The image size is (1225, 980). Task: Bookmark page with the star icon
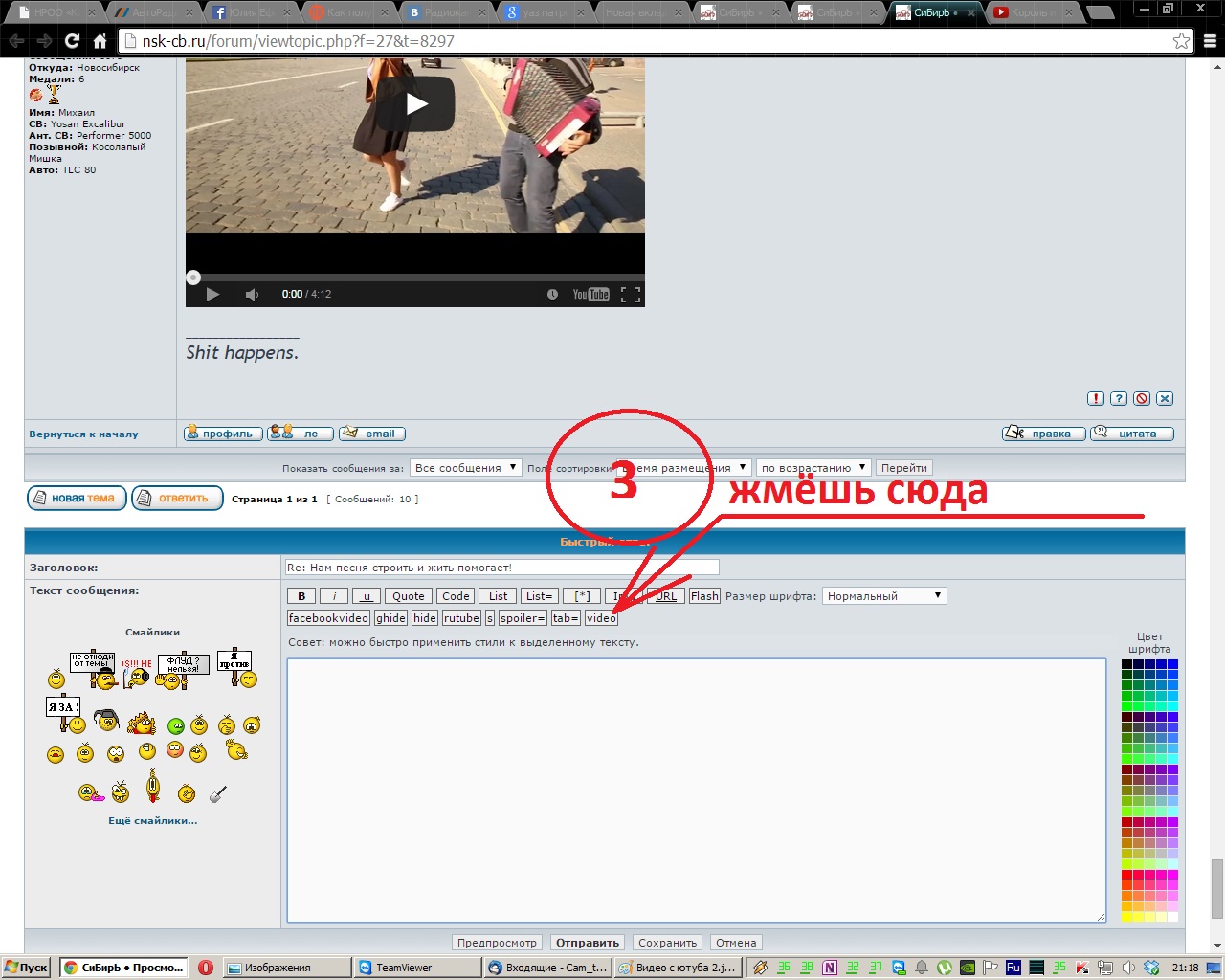click(1181, 41)
